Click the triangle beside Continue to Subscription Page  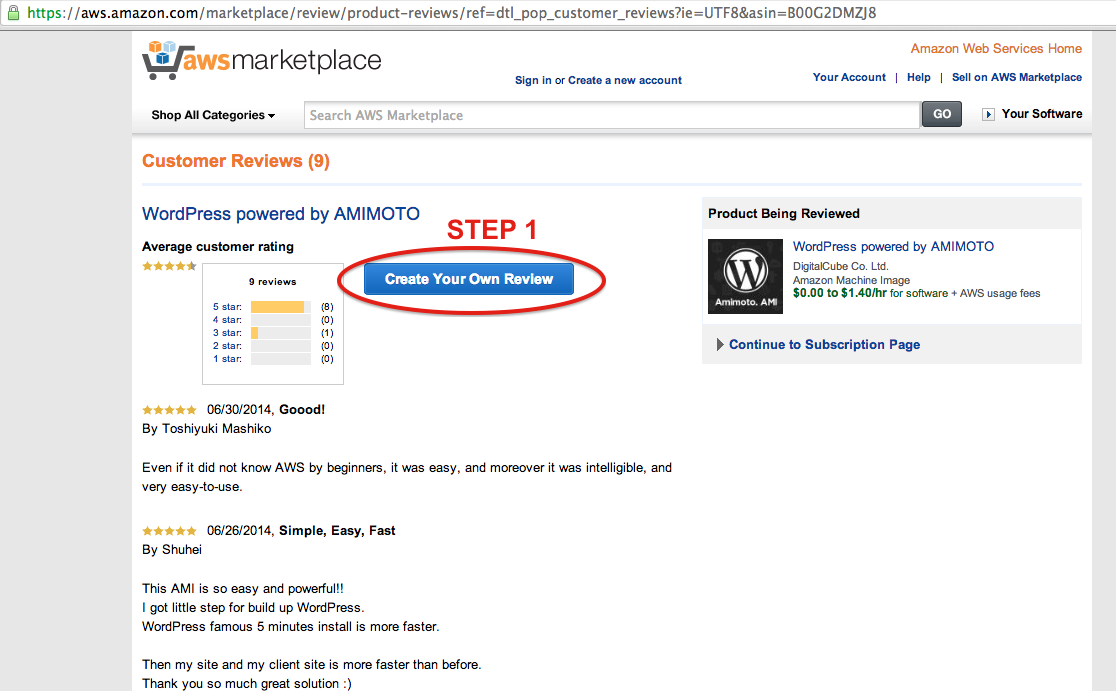720,344
